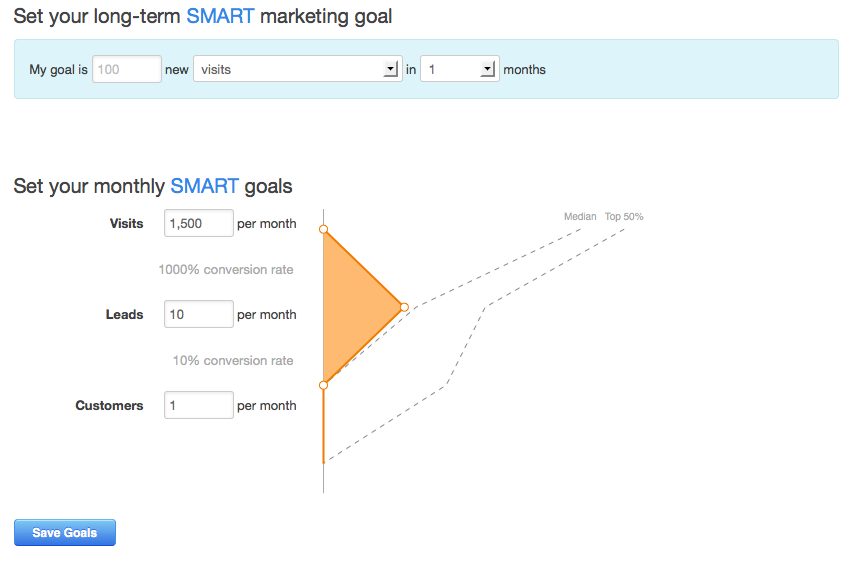Image resolution: width=854 pixels, height=564 pixels.
Task: Click the 1000% conversion rate text
Action: 226,270
